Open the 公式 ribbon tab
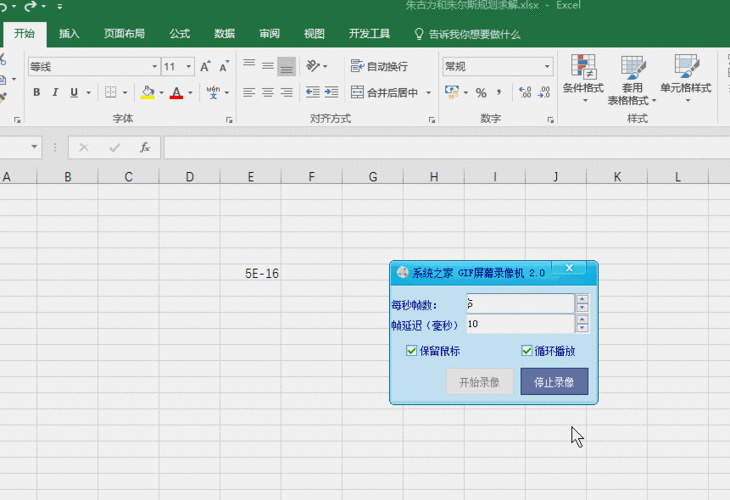Viewport: 730px width, 500px height. tap(180, 34)
